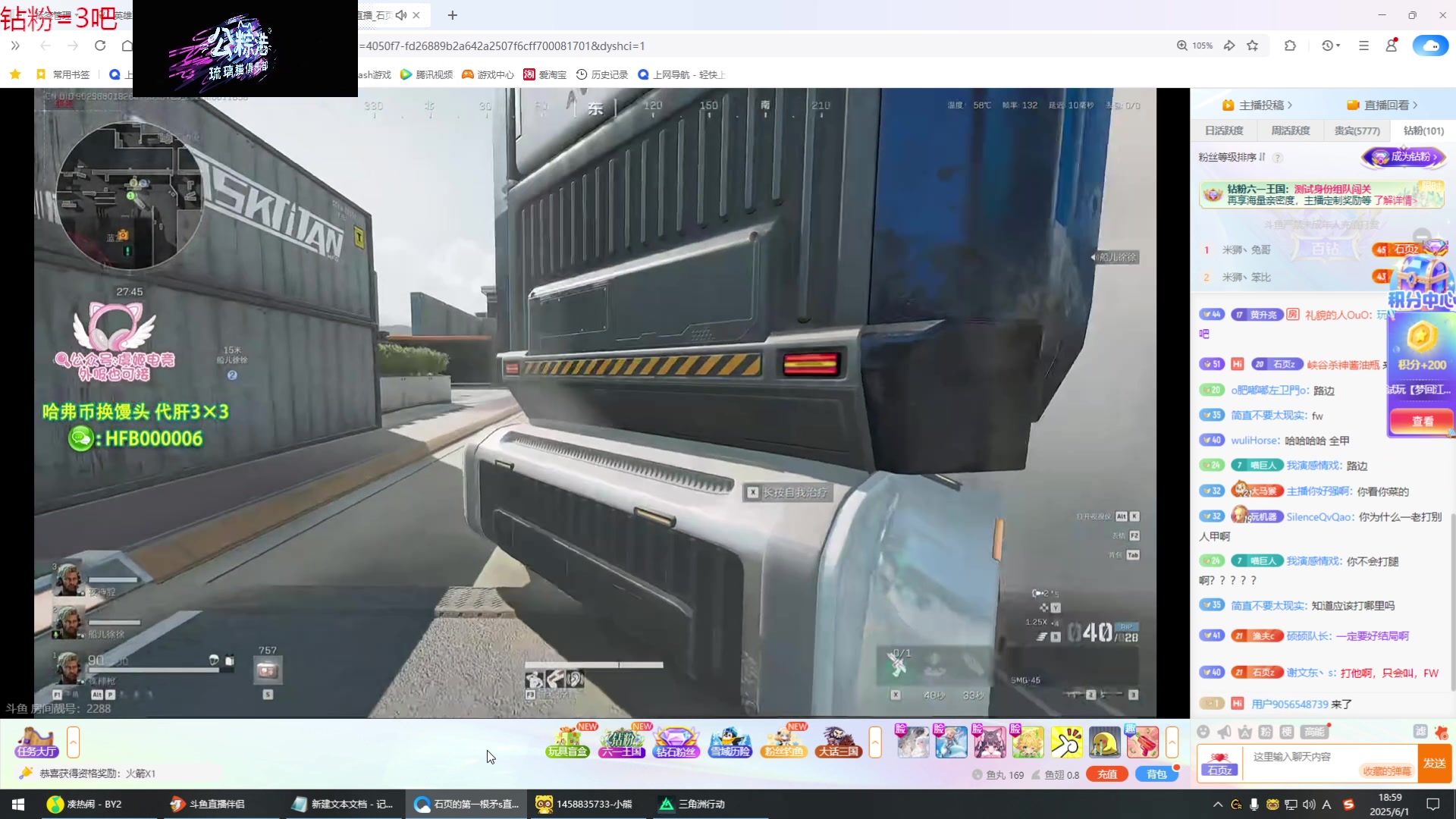Open 腾讯视频 bookmark
Screen dimensions: 1456x819
[426, 74]
